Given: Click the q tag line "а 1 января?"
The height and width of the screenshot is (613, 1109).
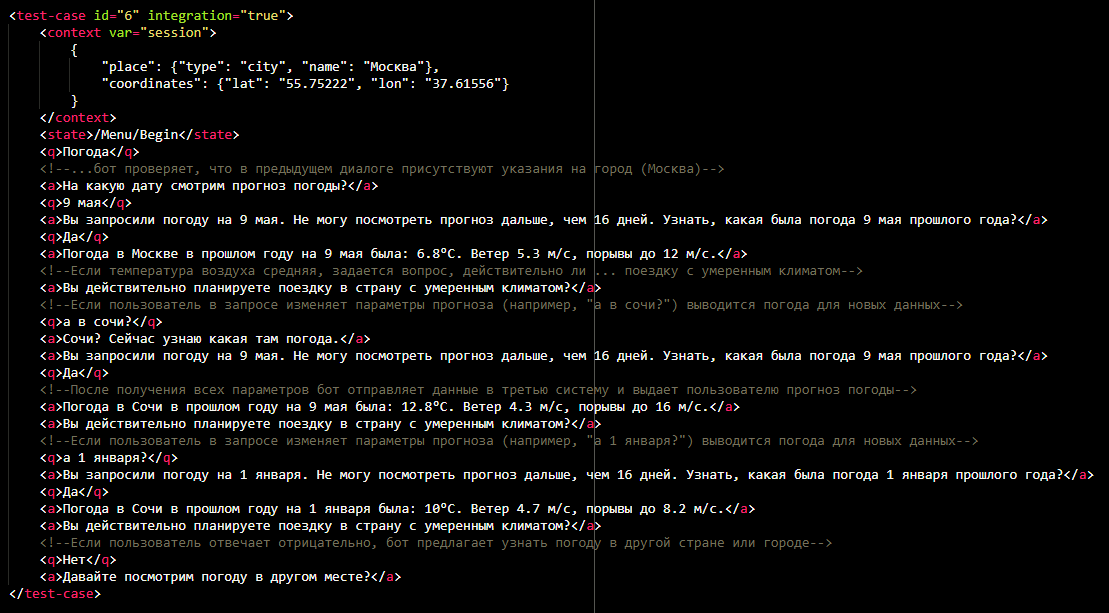Looking at the screenshot, I should coord(109,457).
